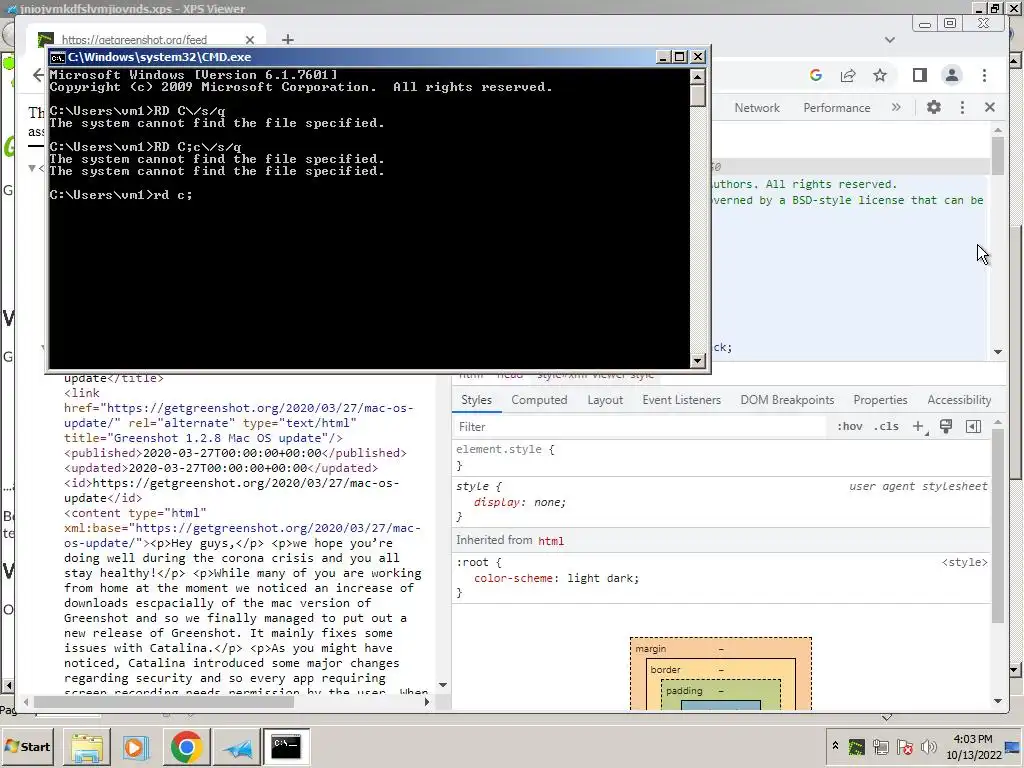Image resolution: width=1024 pixels, height=768 pixels.
Task: Close the getgreenshot.org/feed tab
Action: [249, 40]
